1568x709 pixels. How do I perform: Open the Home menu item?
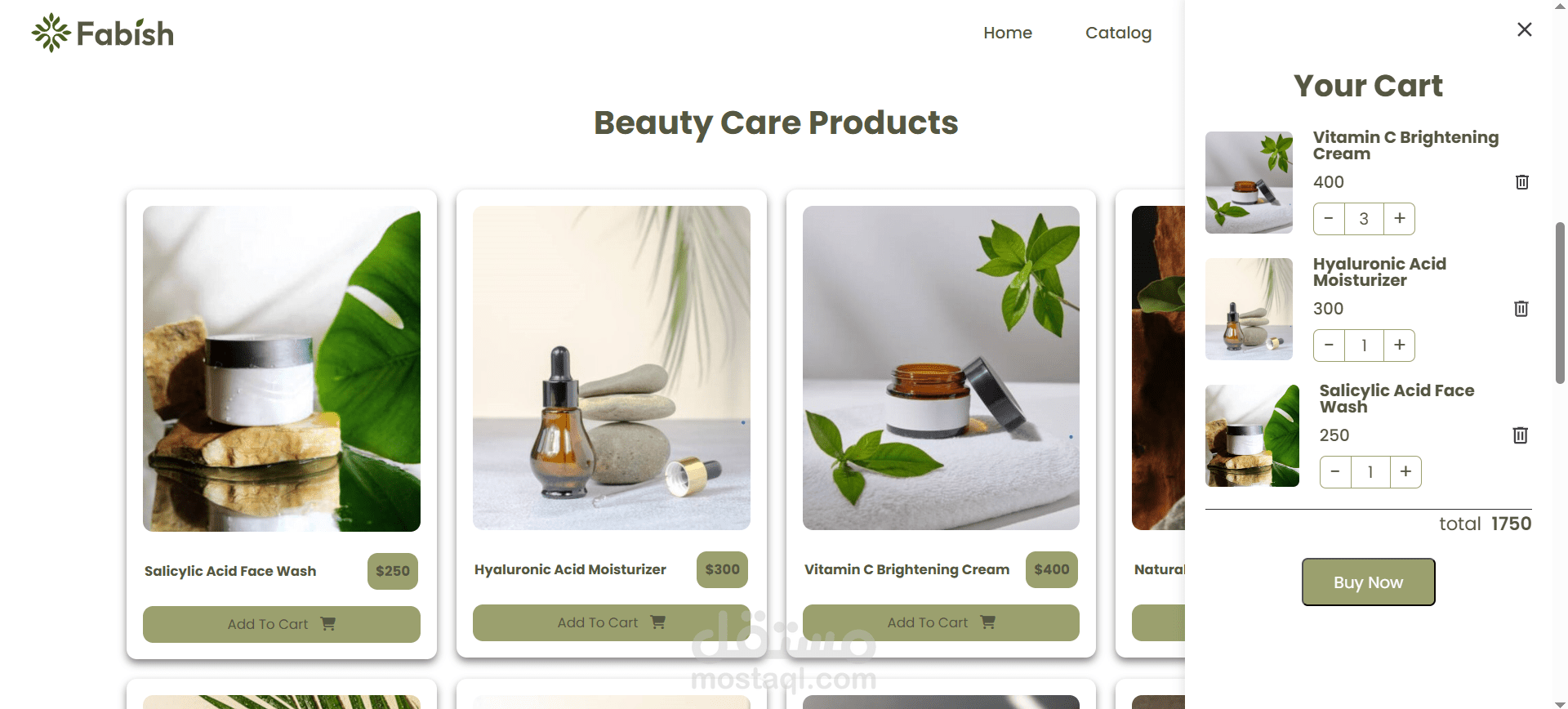pyautogui.click(x=1008, y=33)
